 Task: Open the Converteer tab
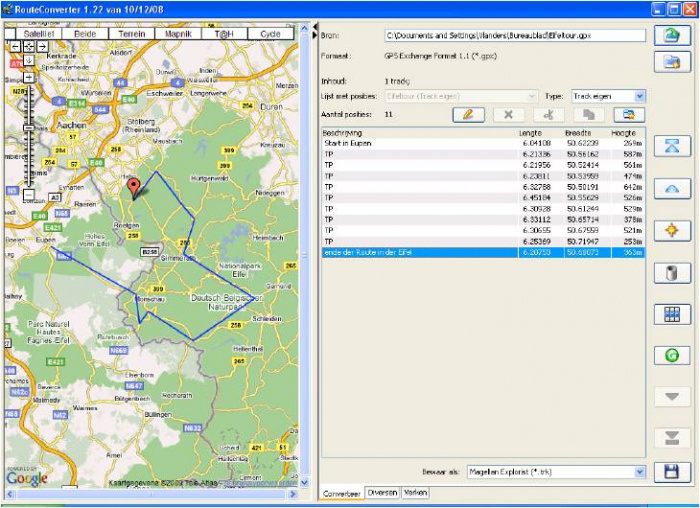click(x=342, y=494)
